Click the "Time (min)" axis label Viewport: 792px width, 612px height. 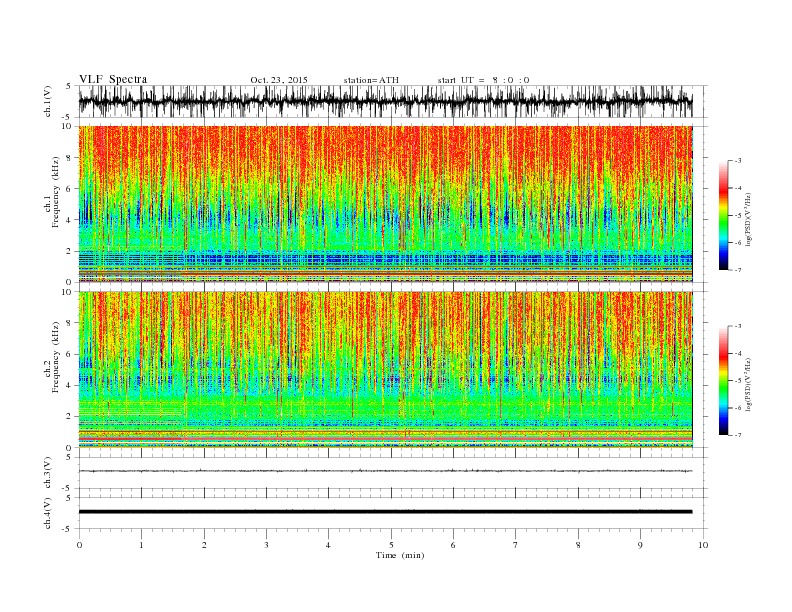click(400, 555)
